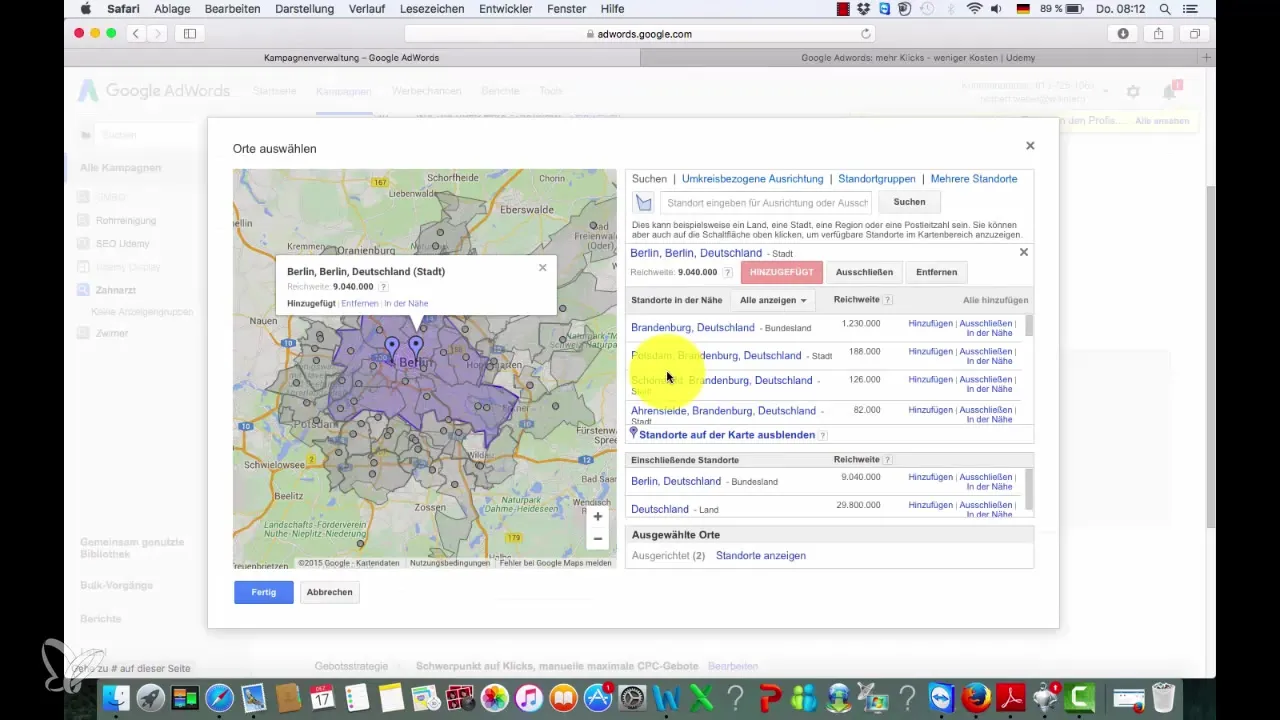
Task: Switch to Standortgruppen tab
Action: click(877, 179)
